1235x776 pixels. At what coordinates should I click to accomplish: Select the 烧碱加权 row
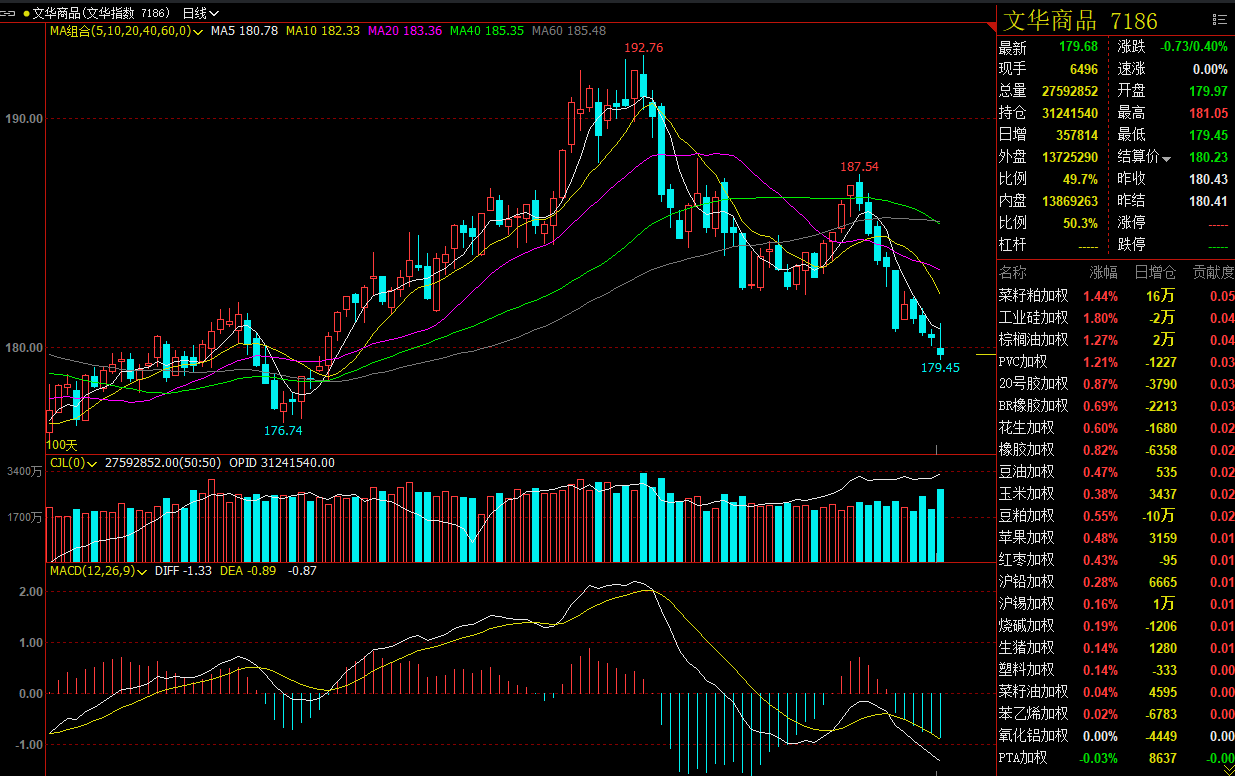pos(1116,626)
